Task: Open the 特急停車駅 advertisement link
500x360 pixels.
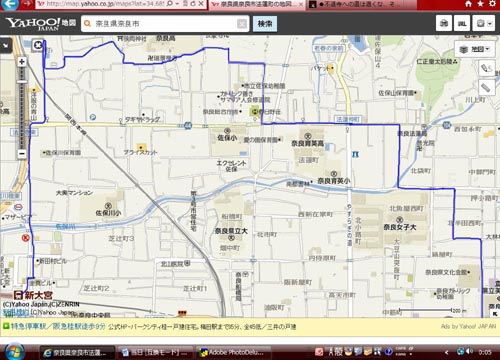Action: (x=58, y=326)
